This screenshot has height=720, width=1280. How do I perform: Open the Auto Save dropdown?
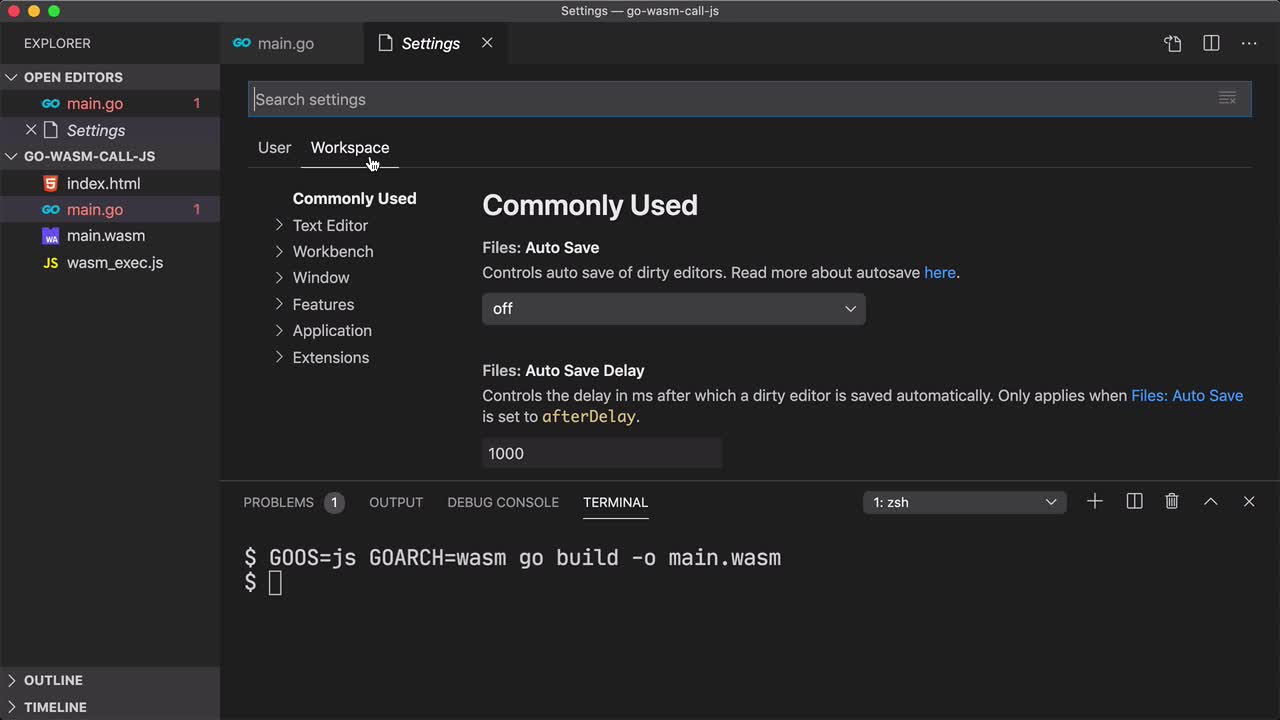(x=673, y=309)
